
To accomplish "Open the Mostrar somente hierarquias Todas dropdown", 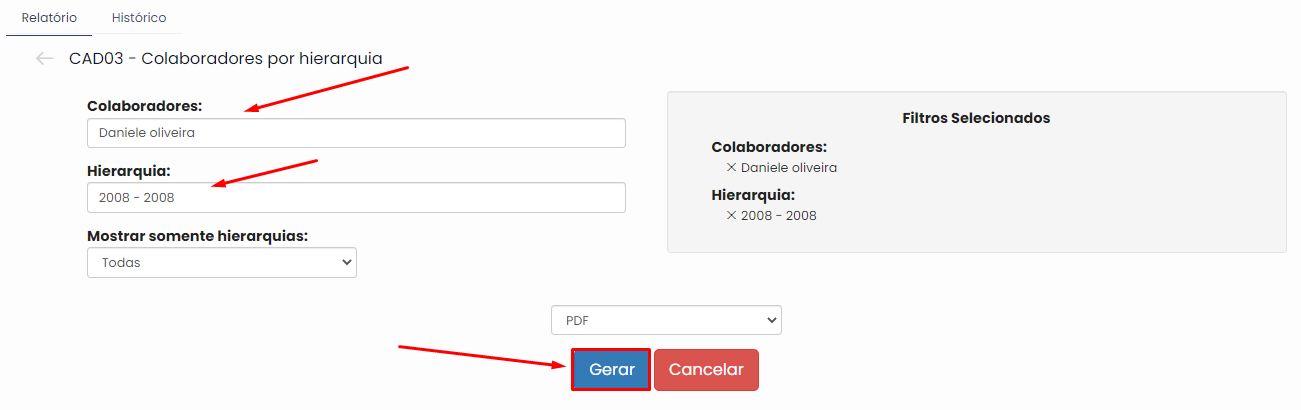I will click(222, 262).
